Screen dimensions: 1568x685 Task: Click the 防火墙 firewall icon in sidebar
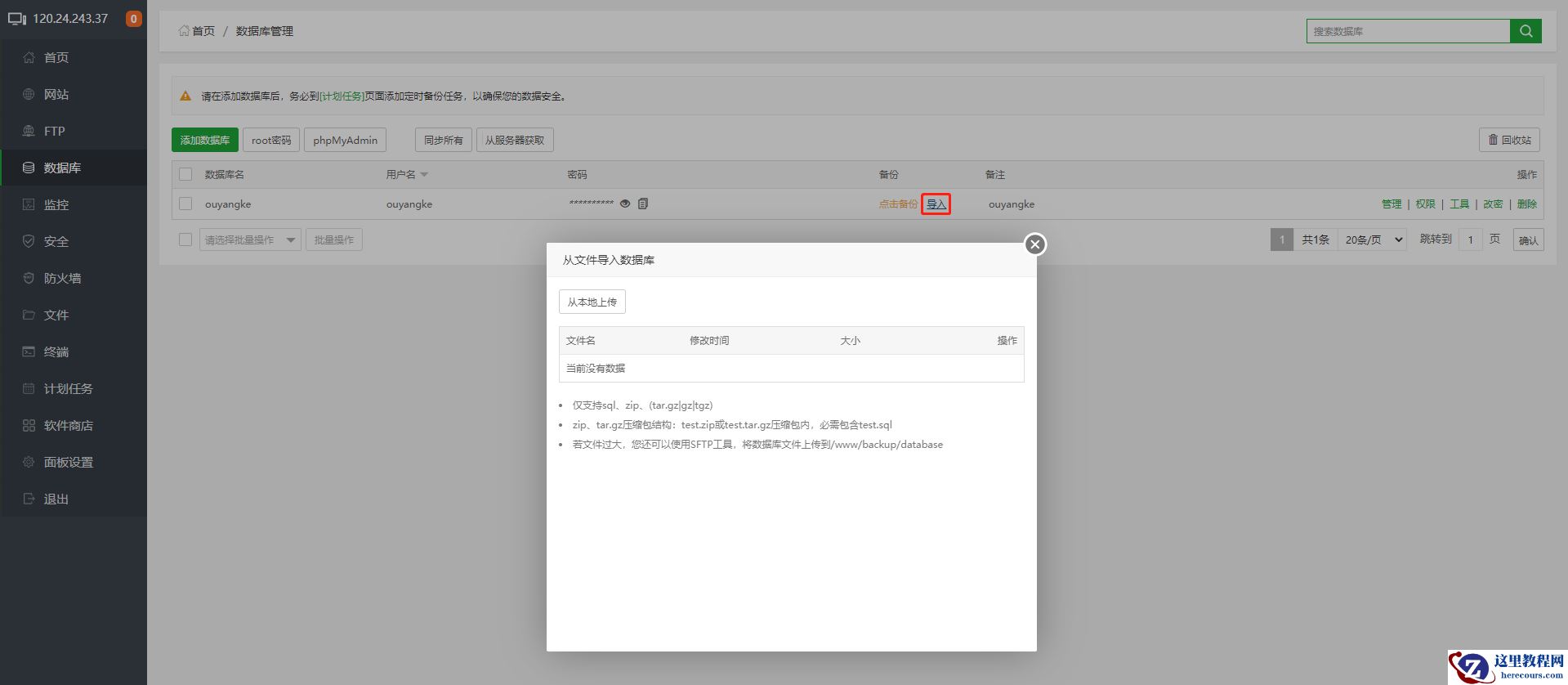[x=29, y=278]
